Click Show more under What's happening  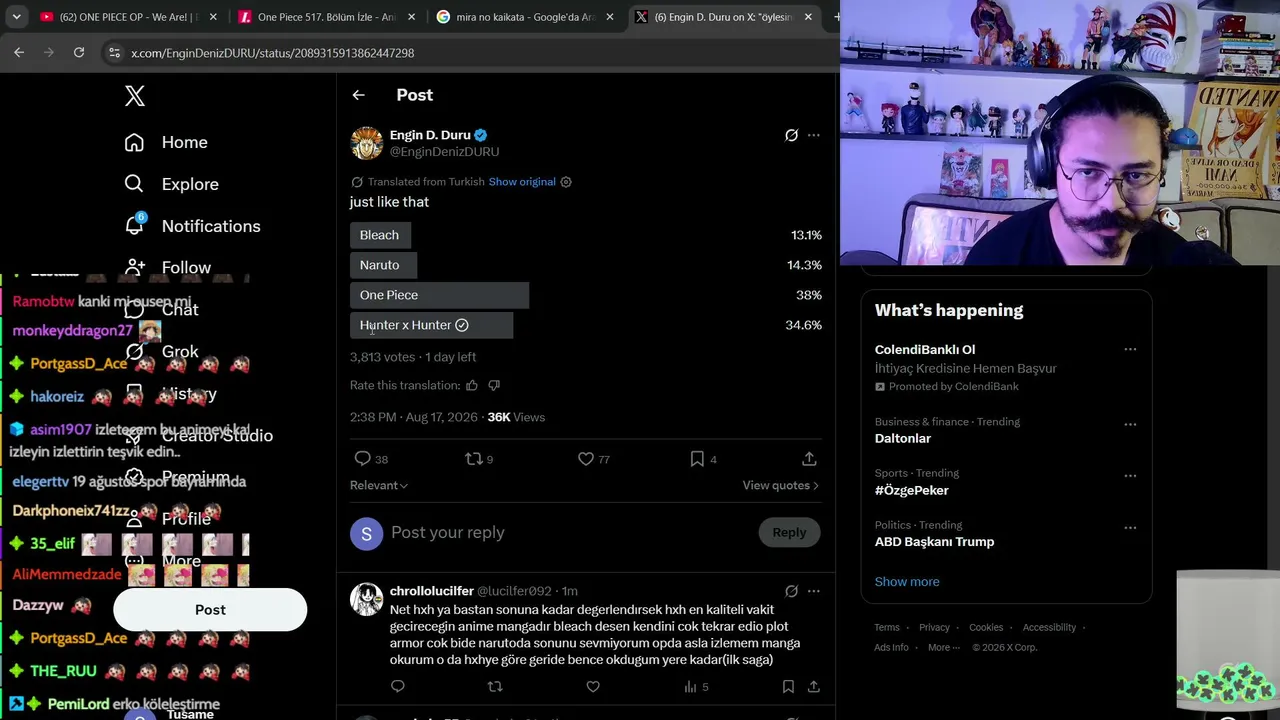click(x=907, y=582)
